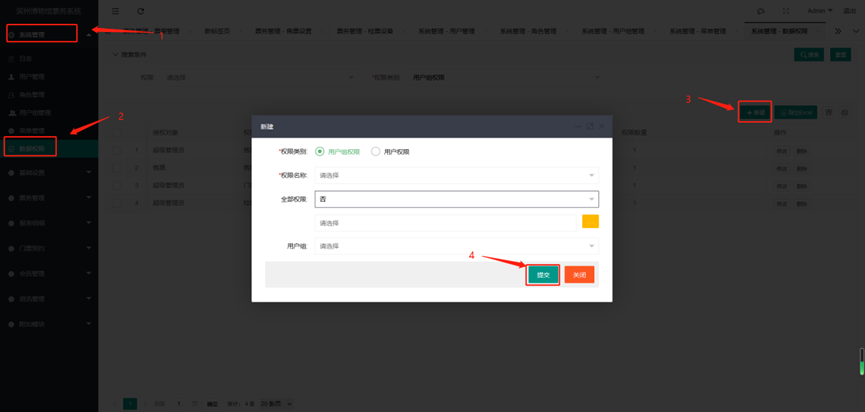Click the 请选择 field beside yellow button

tap(447, 222)
